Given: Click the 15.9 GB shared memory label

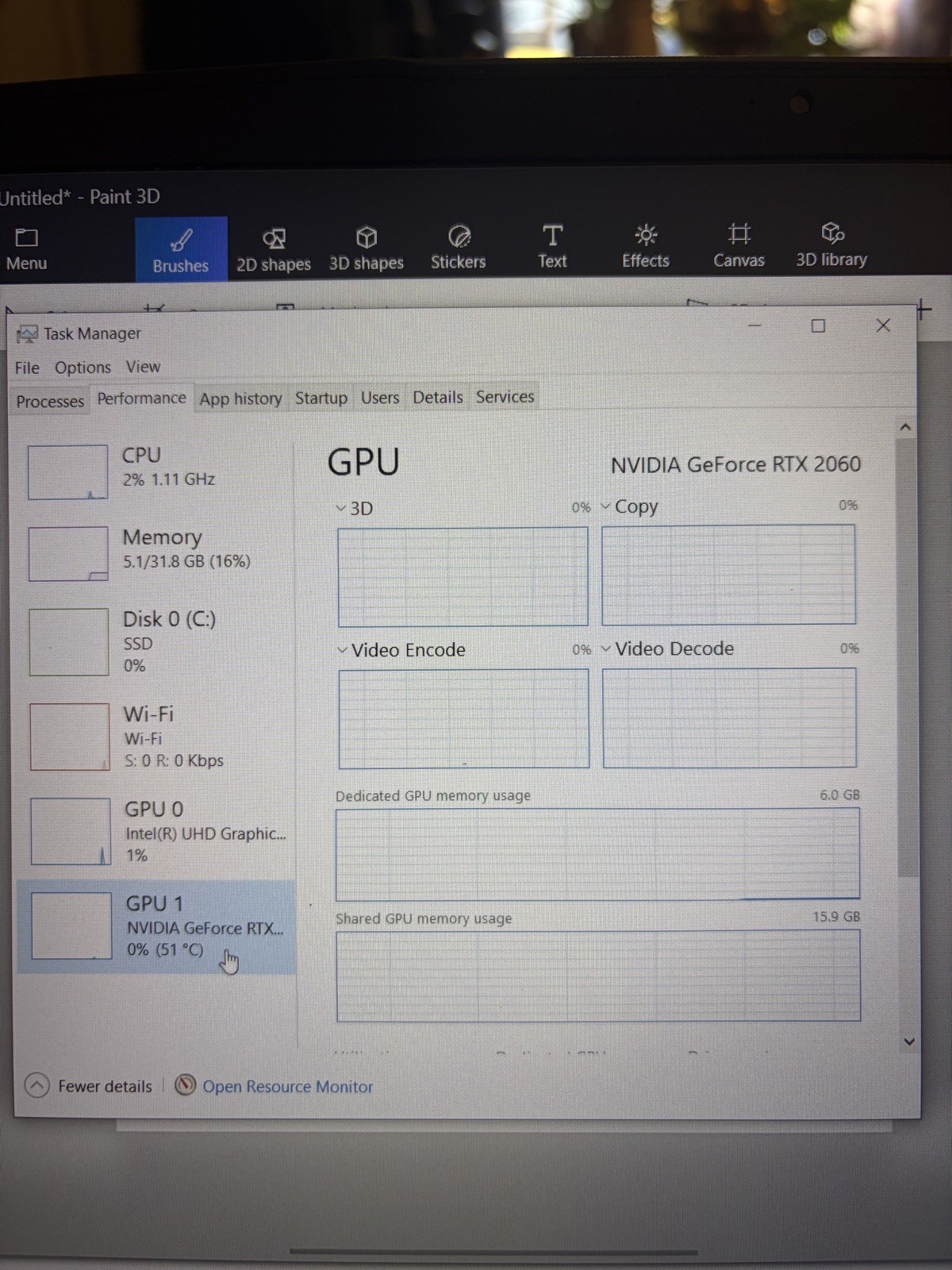Looking at the screenshot, I should tap(836, 917).
